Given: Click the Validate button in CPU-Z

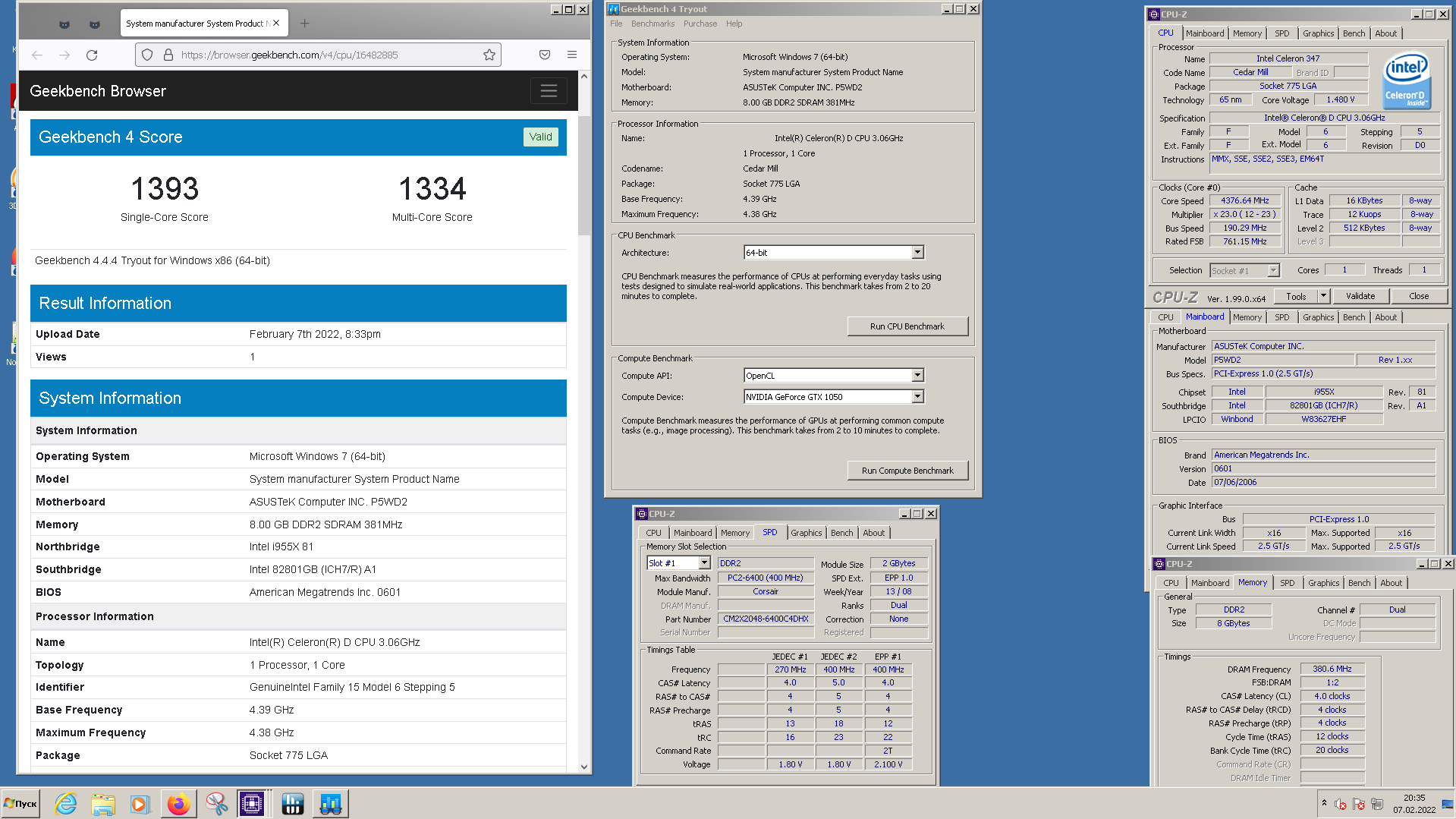Looking at the screenshot, I should tap(1360, 296).
